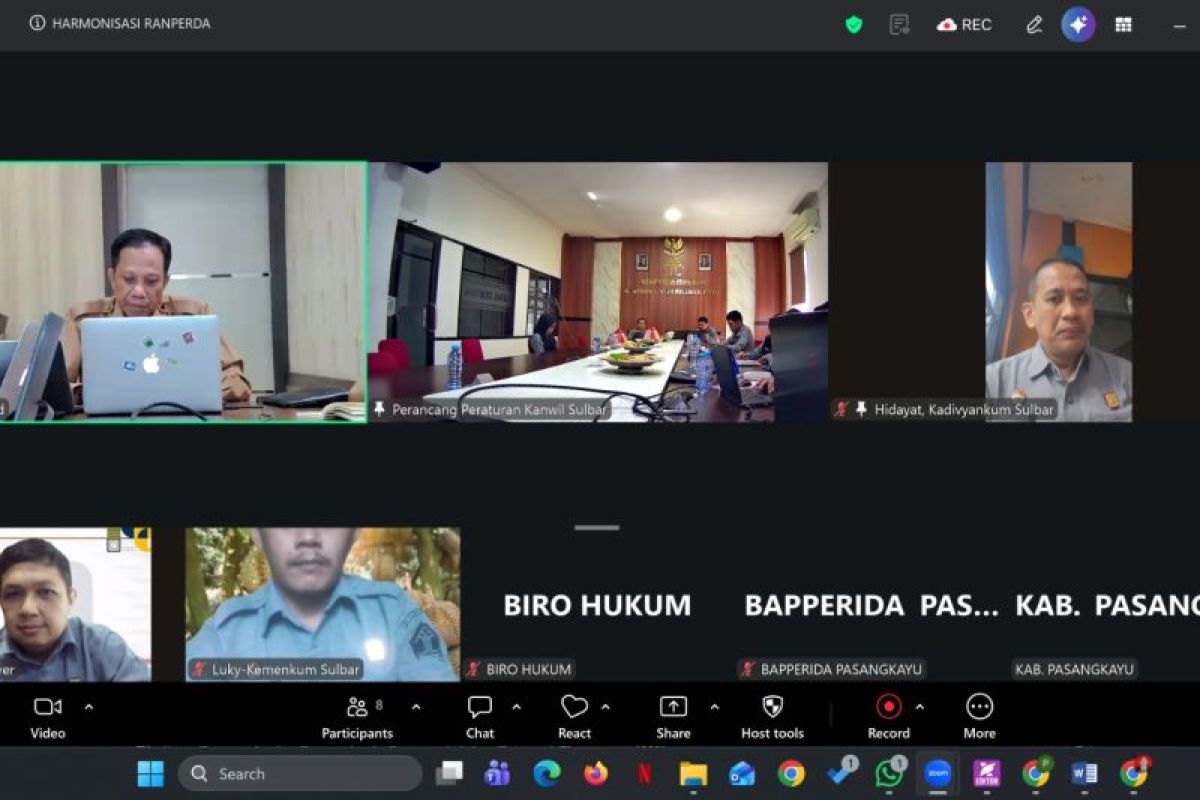1200x800 pixels.
Task: Open Outlook from the taskbar
Action: [x=742, y=773]
